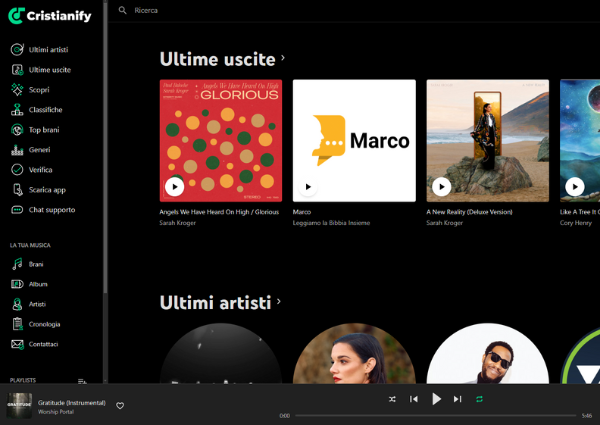Click the Verifica checkmark icon
600x425 pixels.
[x=17, y=169]
